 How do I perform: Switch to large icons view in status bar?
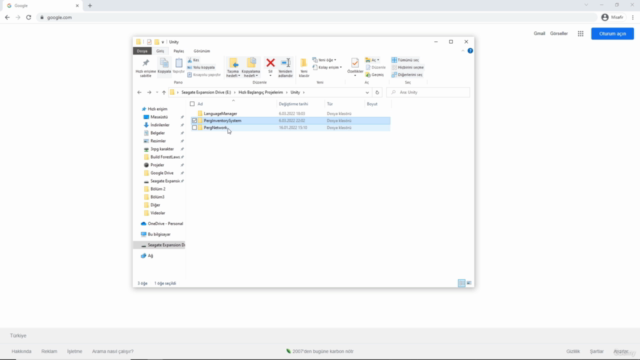pyautogui.click(x=469, y=283)
